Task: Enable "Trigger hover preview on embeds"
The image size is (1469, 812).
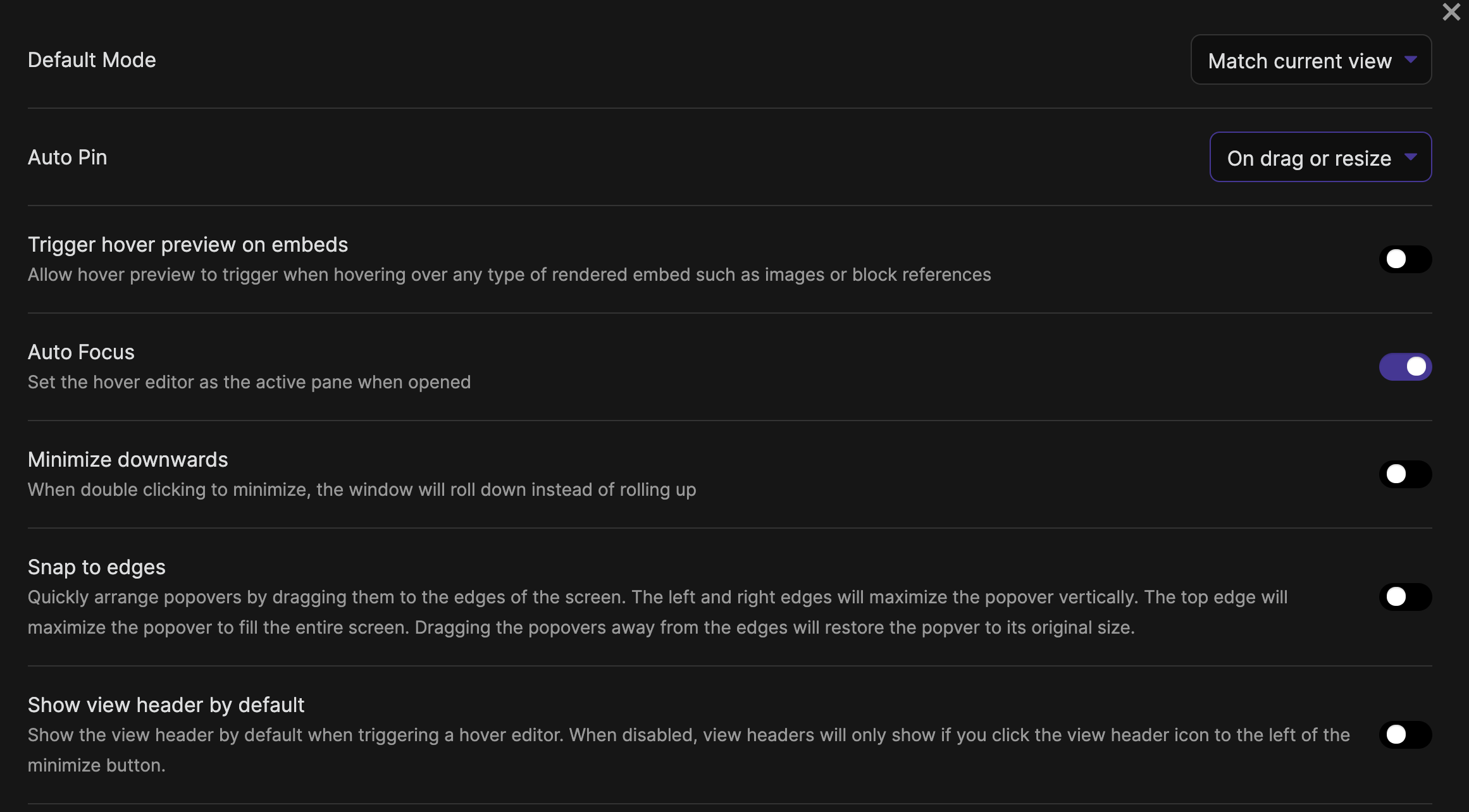Action: pyautogui.click(x=1406, y=259)
